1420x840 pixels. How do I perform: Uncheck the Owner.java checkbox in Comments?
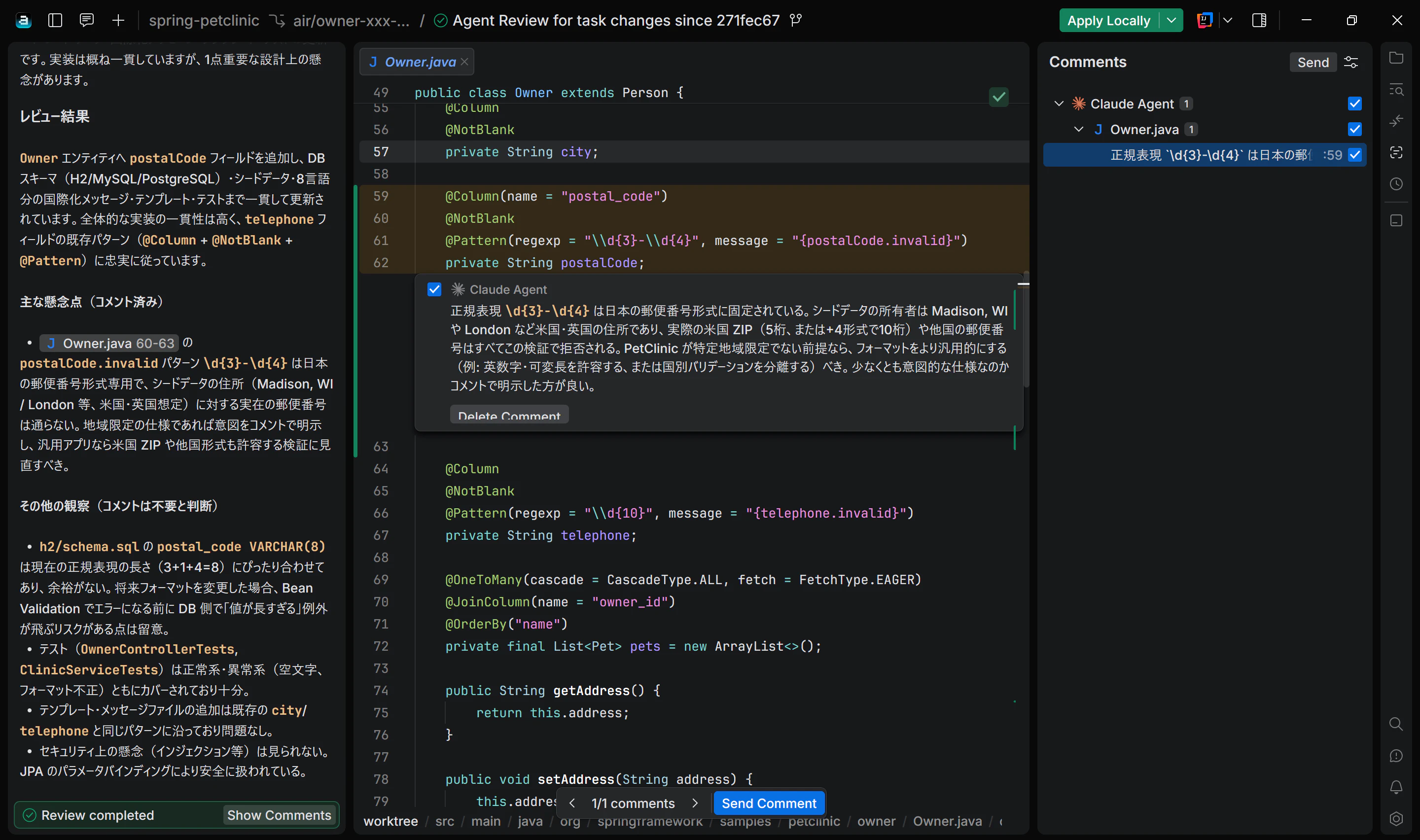(1355, 130)
